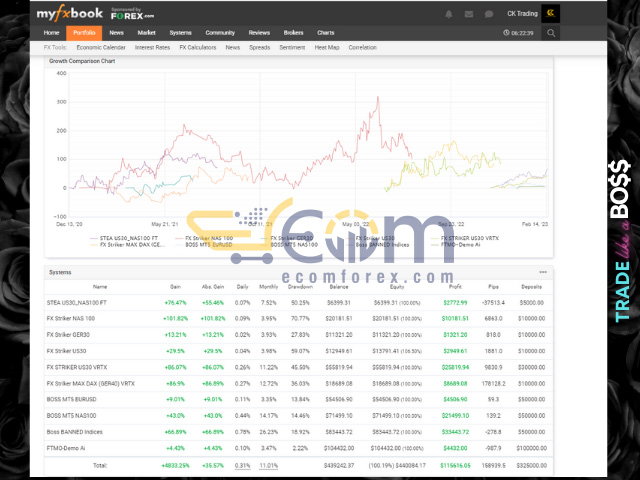Click the search magnifier icon

pos(551,33)
